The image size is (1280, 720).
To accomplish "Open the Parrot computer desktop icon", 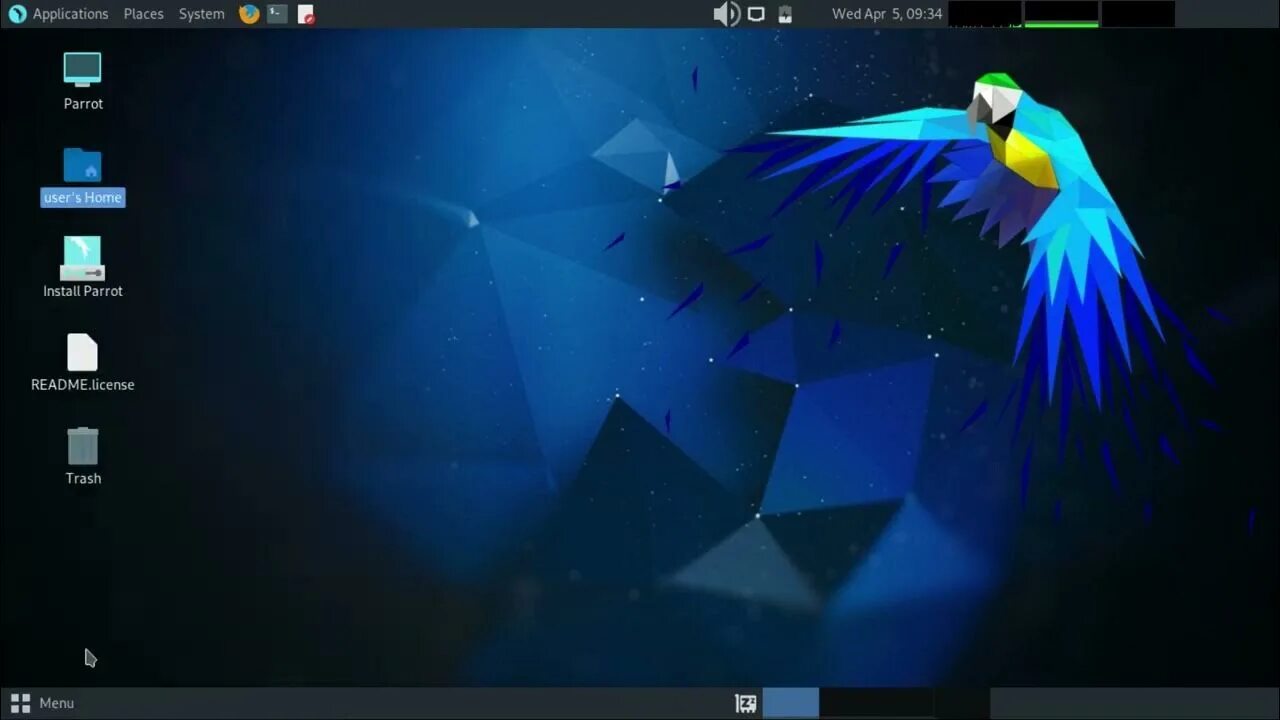I will tap(82, 69).
